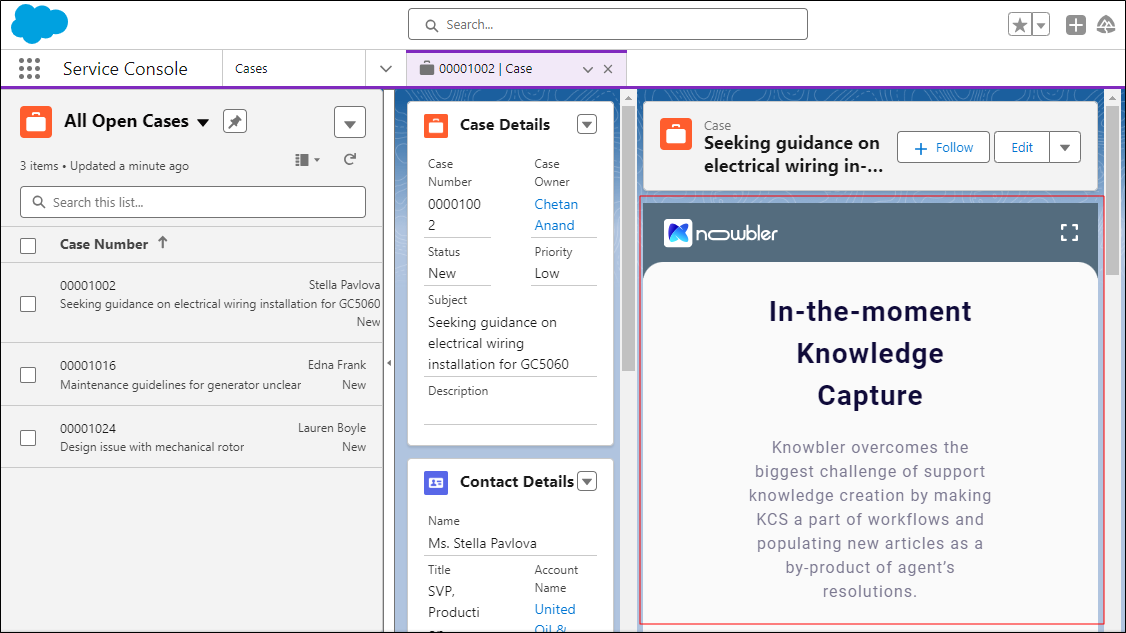Open the 00001002 Case tab actions chevron

(587, 69)
